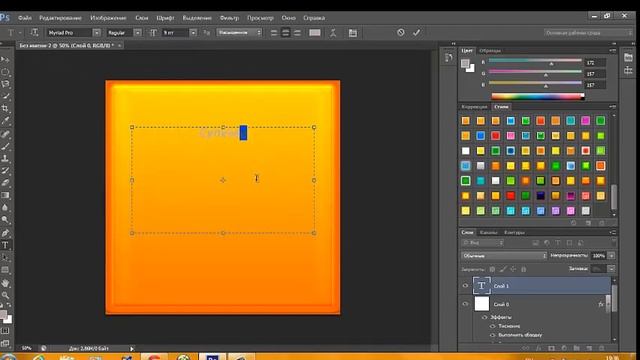This screenshot has height=360, width=640.
Task: Switch to the Каналы tab
Action: pos(489,233)
